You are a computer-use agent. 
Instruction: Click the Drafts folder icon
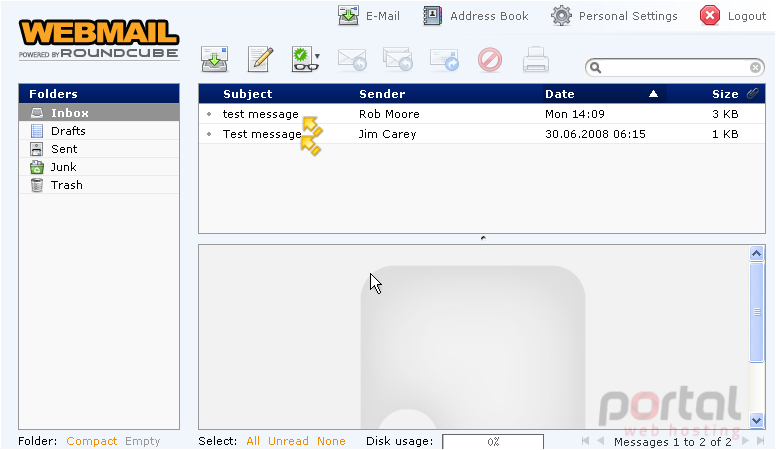pyautogui.click(x=37, y=131)
